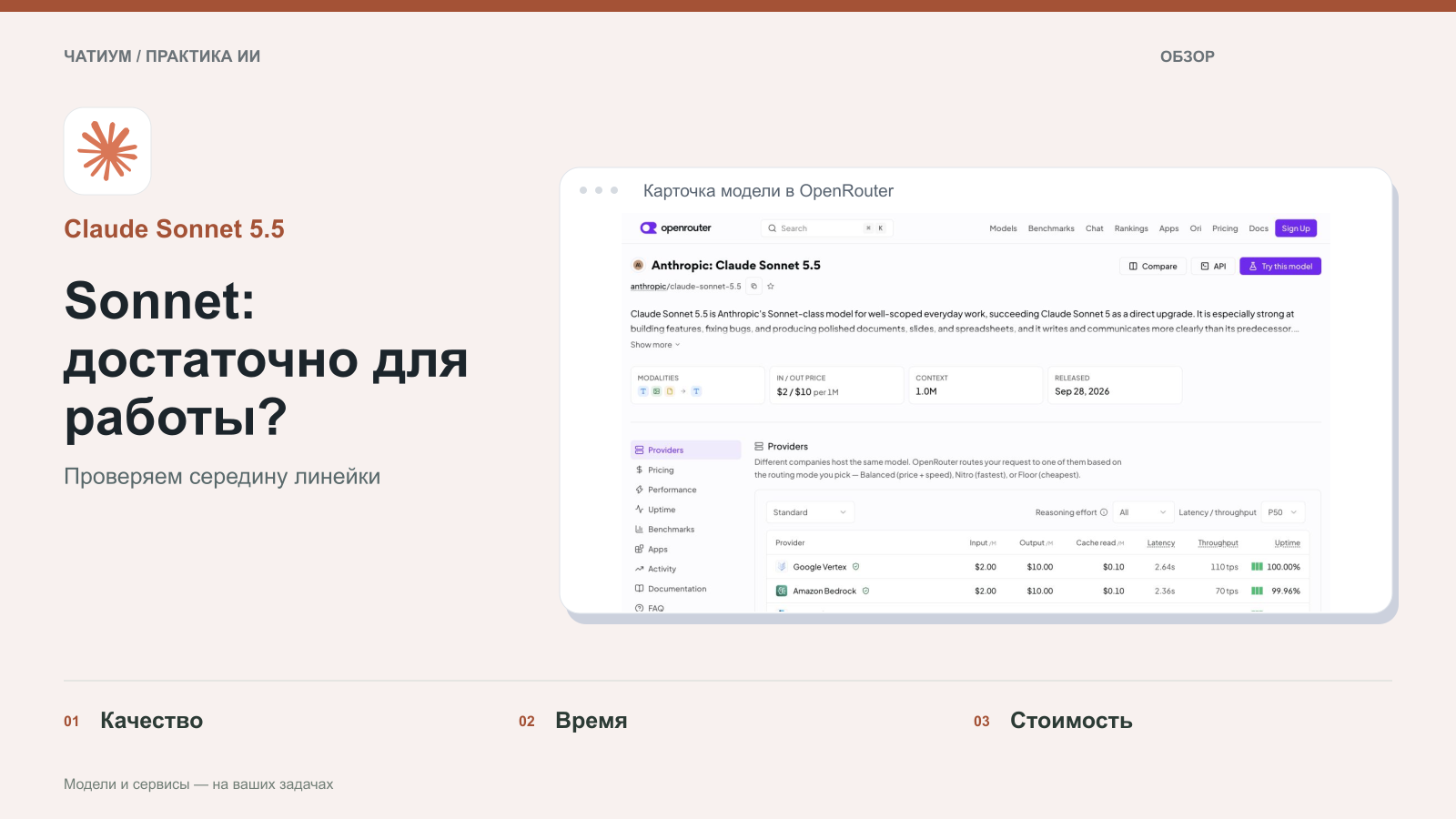The image size is (1456, 819).
Task: Click the Compare button
Action: [x=1153, y=267]
